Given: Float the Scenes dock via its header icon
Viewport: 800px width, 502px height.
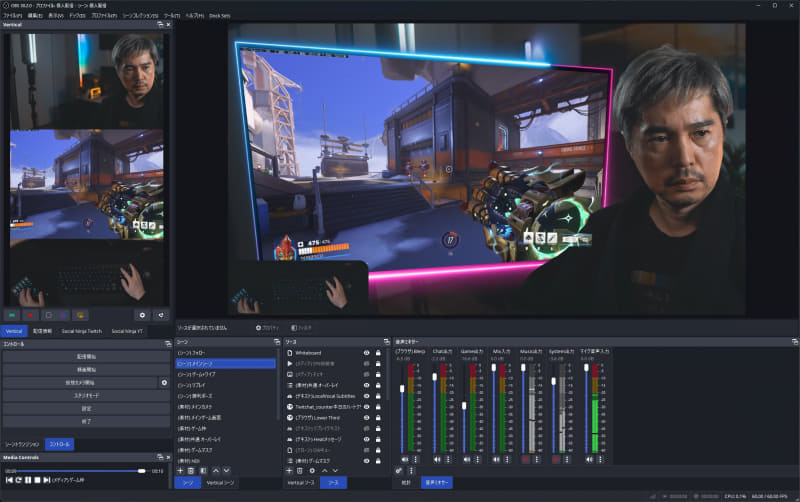Looking at the screenshot, I should (x=277, y=342).
